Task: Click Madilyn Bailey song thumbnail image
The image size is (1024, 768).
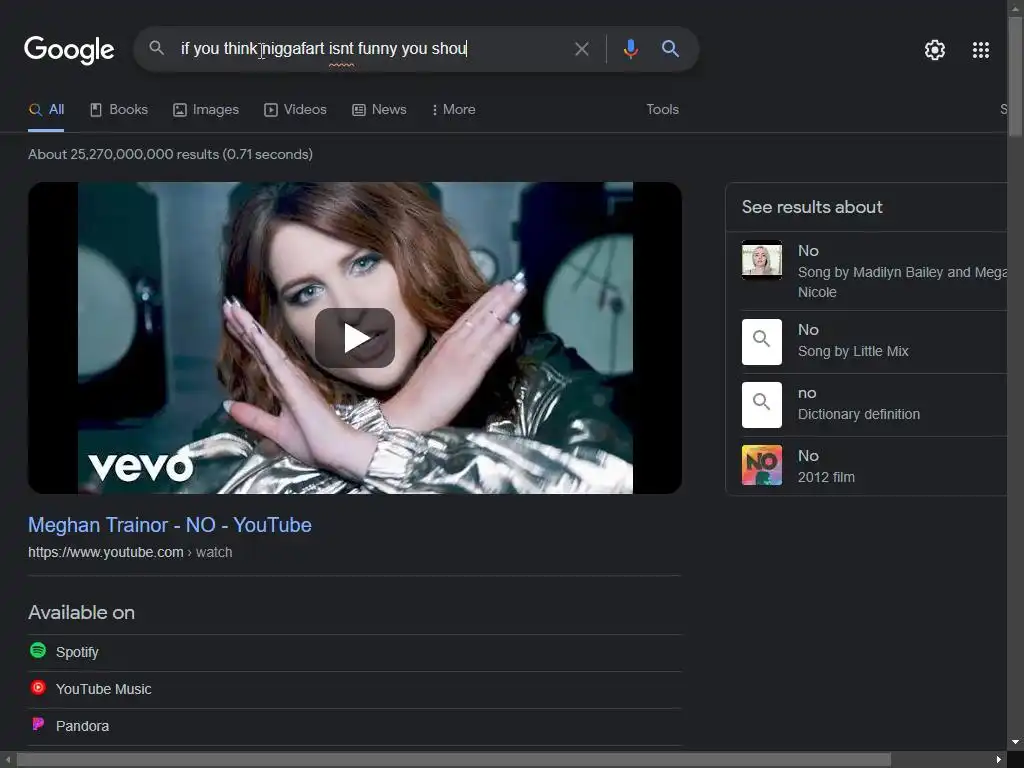Action: pos(761,260)
